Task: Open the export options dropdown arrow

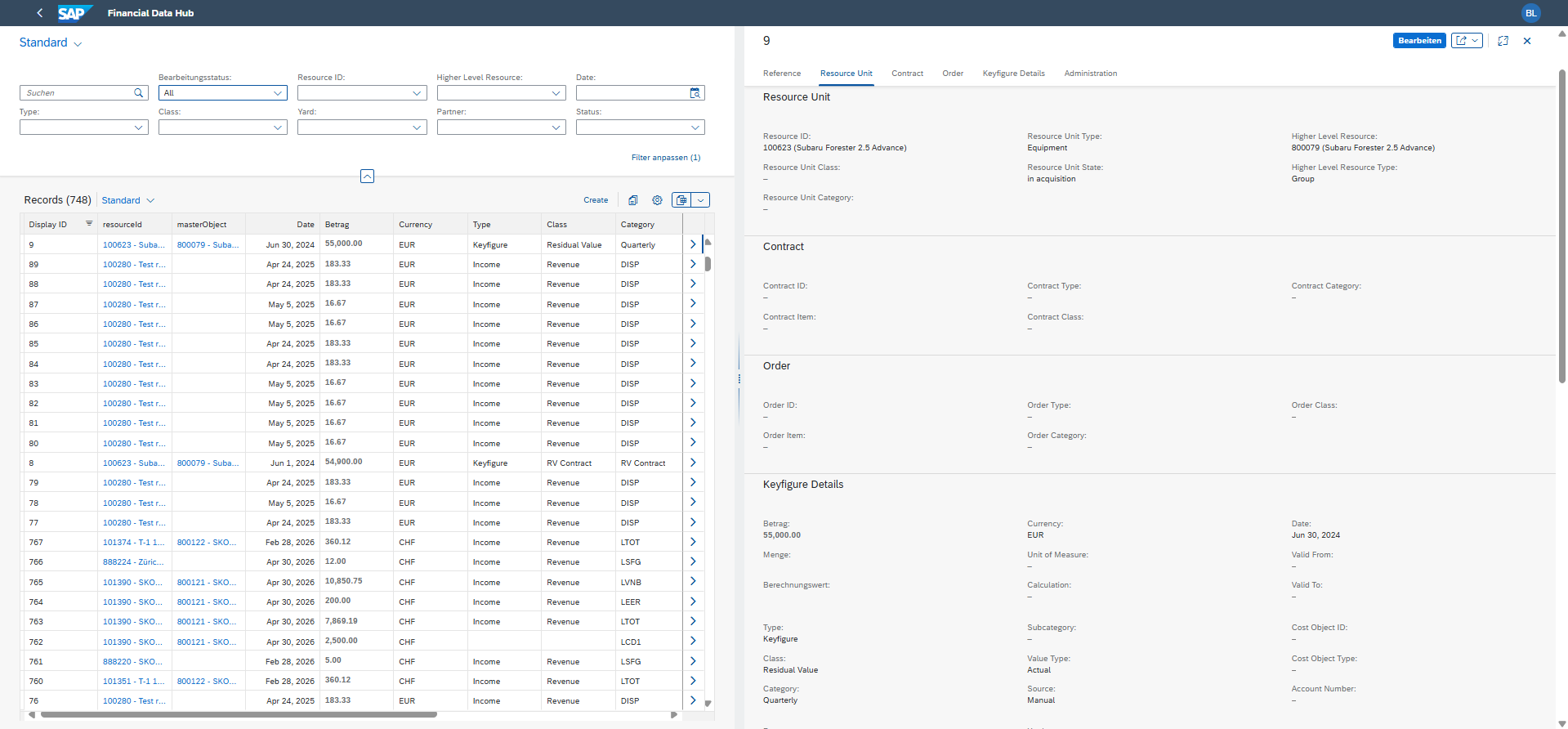Action: pos(700,200)
